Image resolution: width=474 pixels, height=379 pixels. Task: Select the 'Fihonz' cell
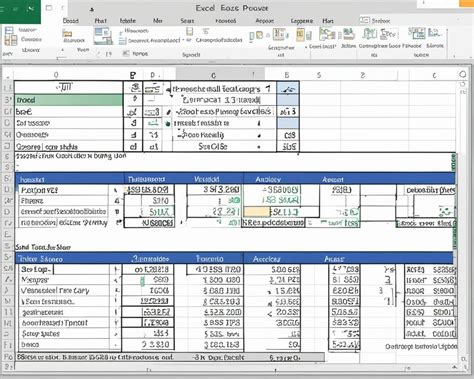coord(63,201)
